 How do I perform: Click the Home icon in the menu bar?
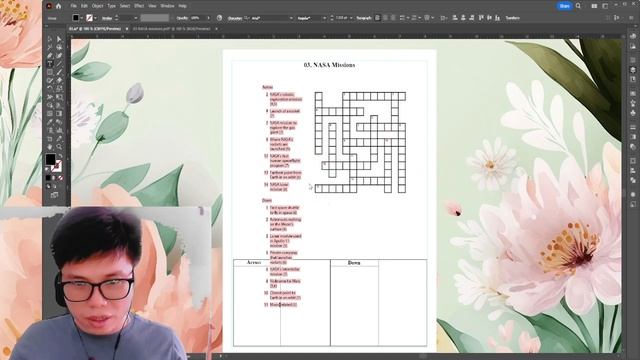click(58, 6)
